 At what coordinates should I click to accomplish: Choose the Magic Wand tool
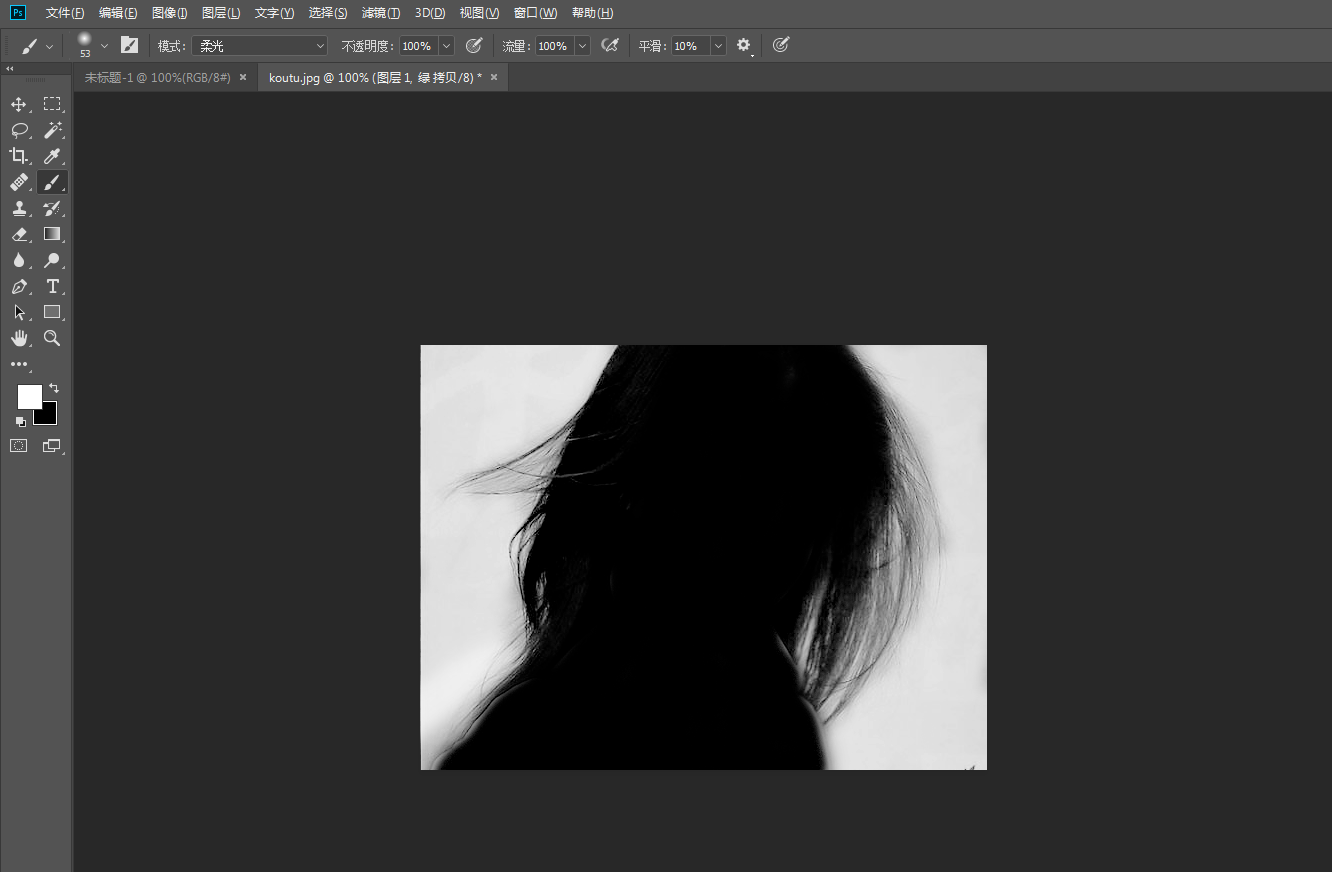53,130
